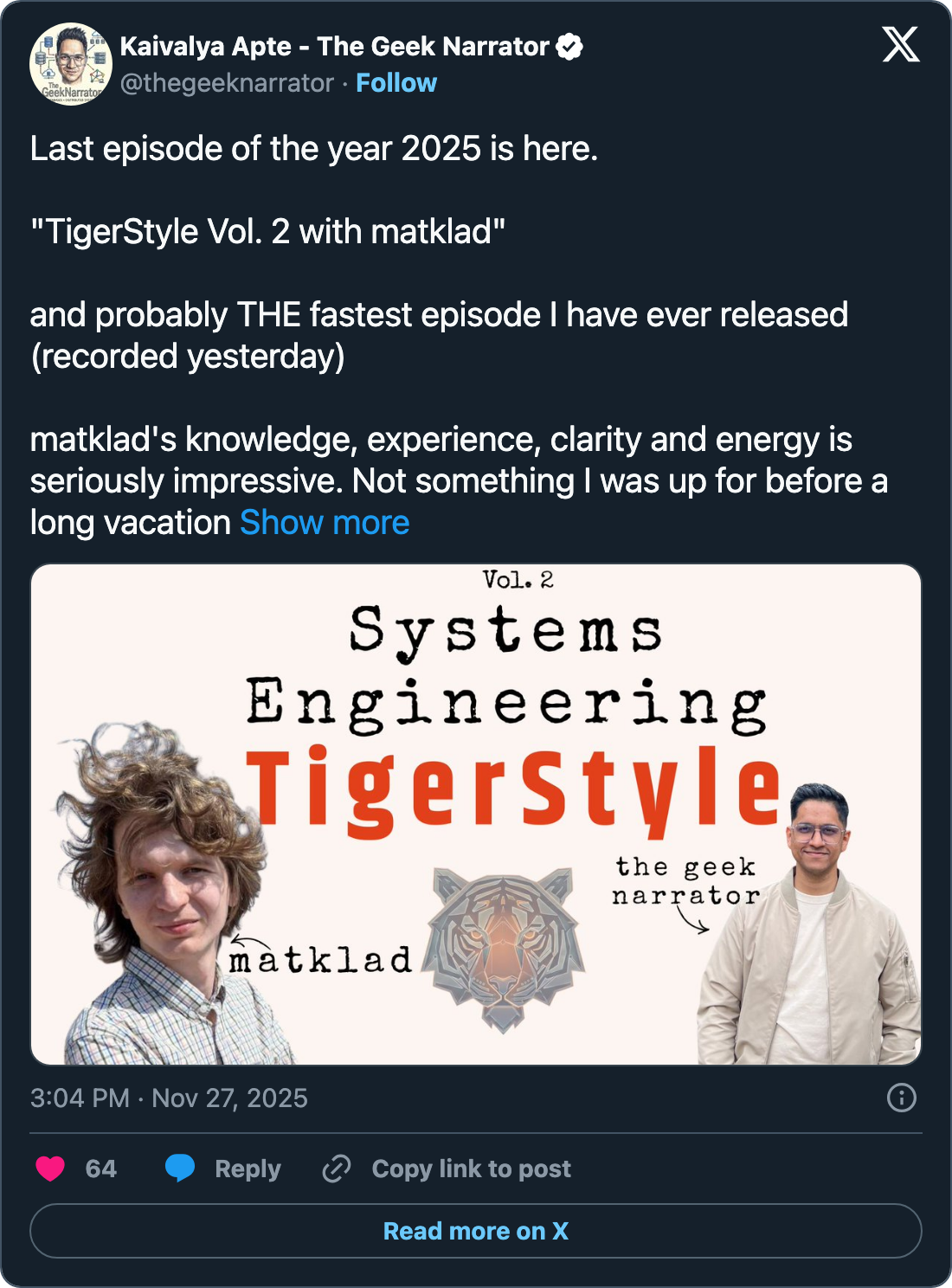The height and width of the screenshot is (1288, 952).
Task: Click Read more on X button
Action: [x=476, y=1231]
